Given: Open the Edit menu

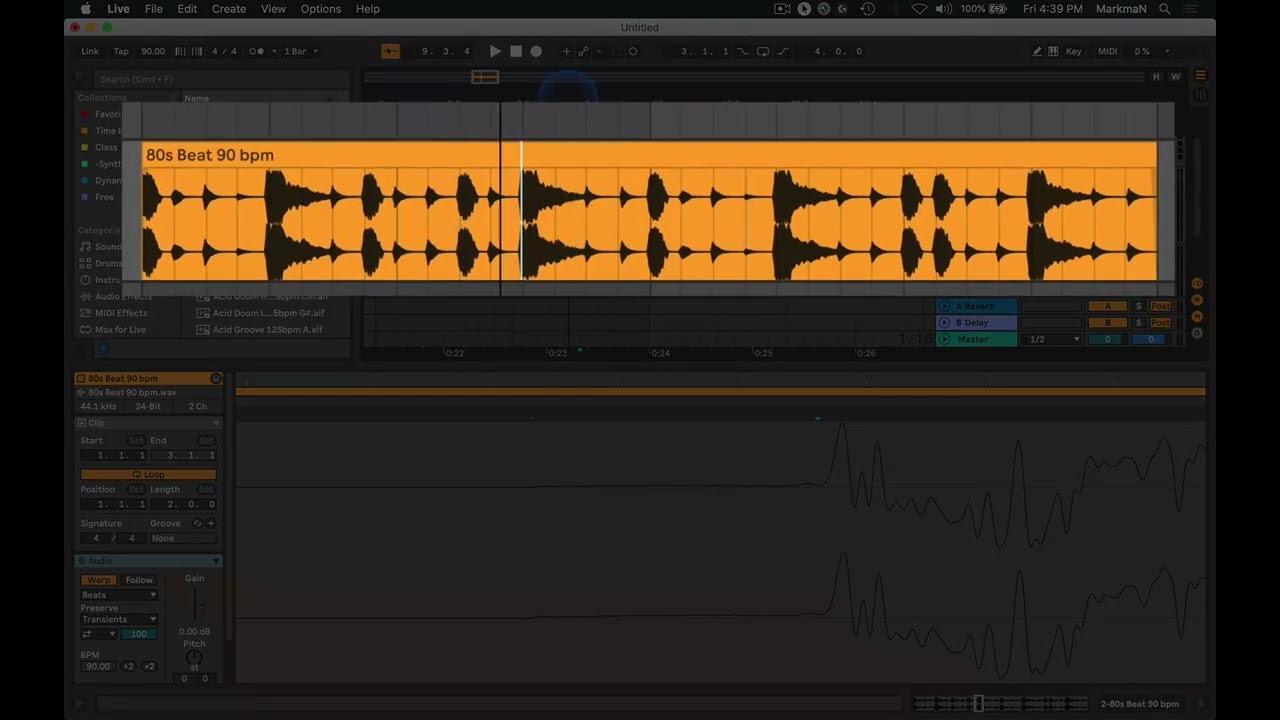Looking at the screenshot, I should (187, 9).
